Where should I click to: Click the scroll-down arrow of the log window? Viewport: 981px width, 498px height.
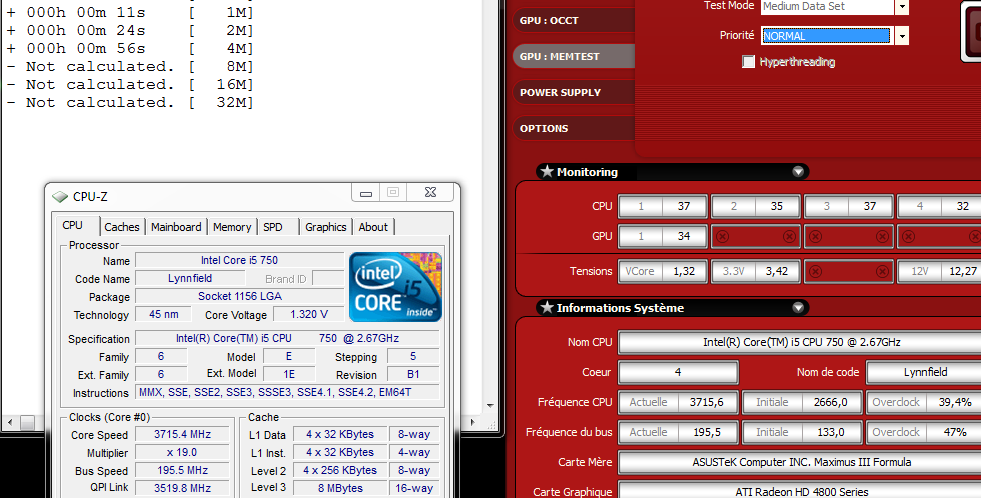[490, 406]
